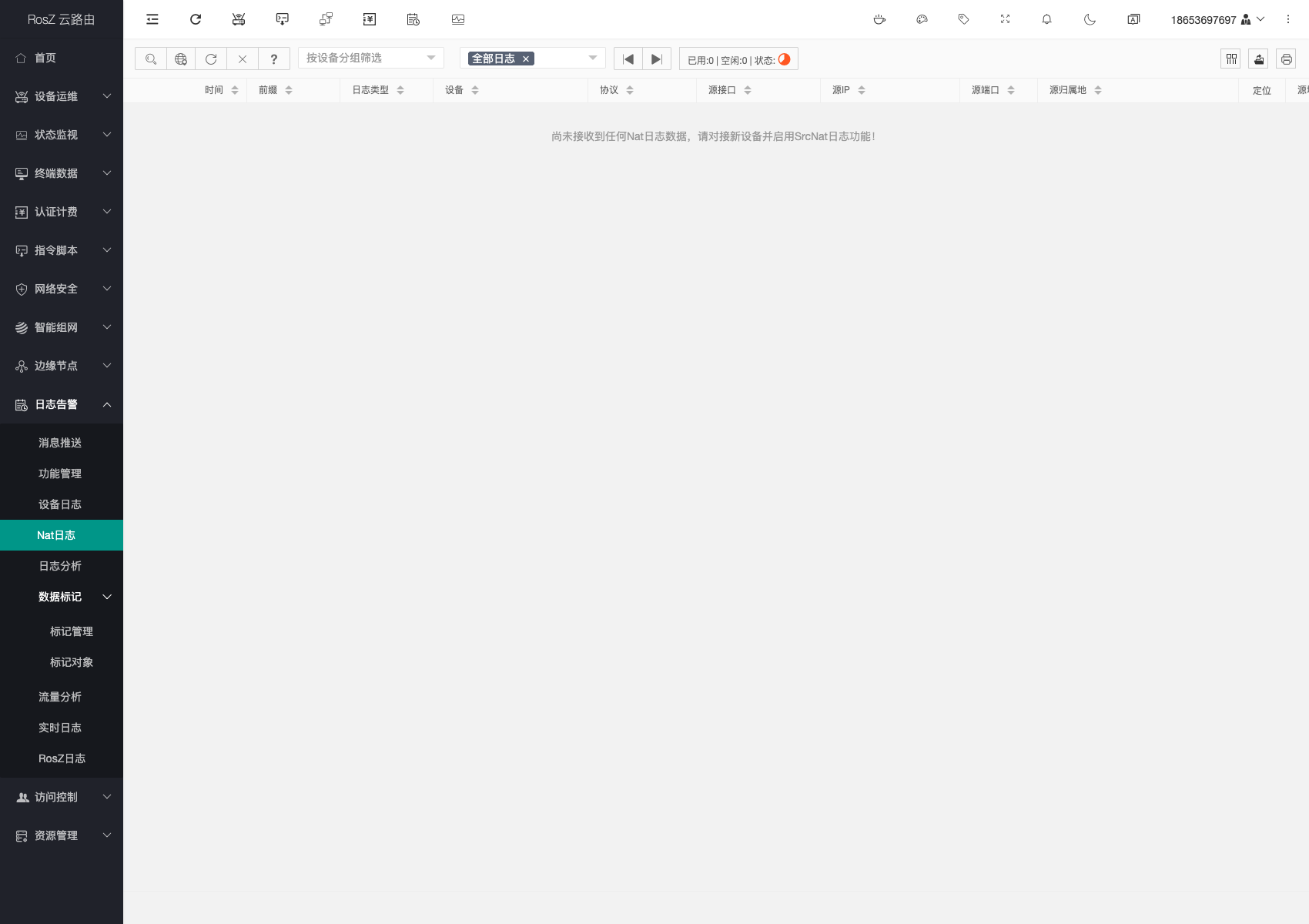Click the export icon button

(x=1258, y=59)
